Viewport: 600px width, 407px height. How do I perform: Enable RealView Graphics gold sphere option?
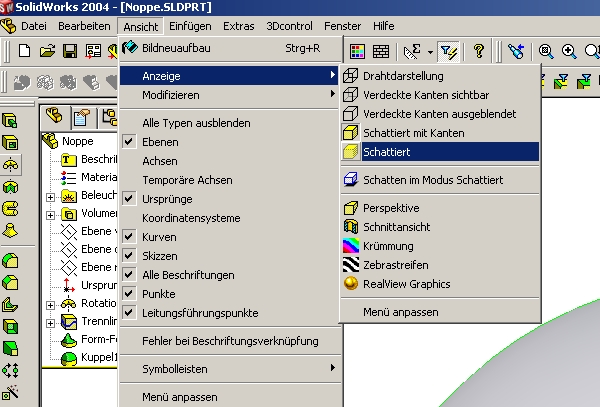440,284
